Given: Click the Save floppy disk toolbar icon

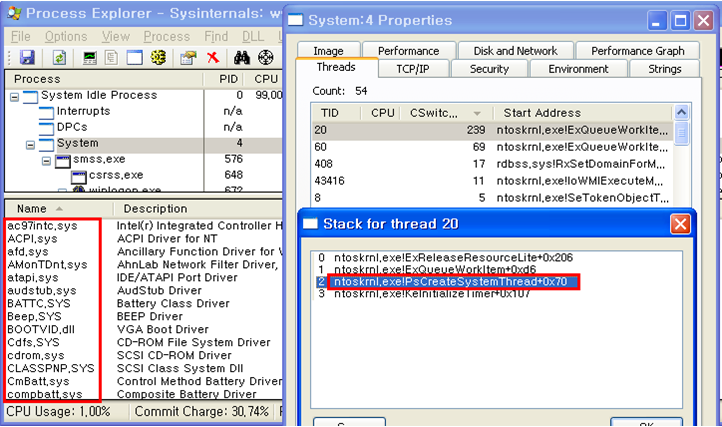Looking at the screenshot, I should point(27,58).
